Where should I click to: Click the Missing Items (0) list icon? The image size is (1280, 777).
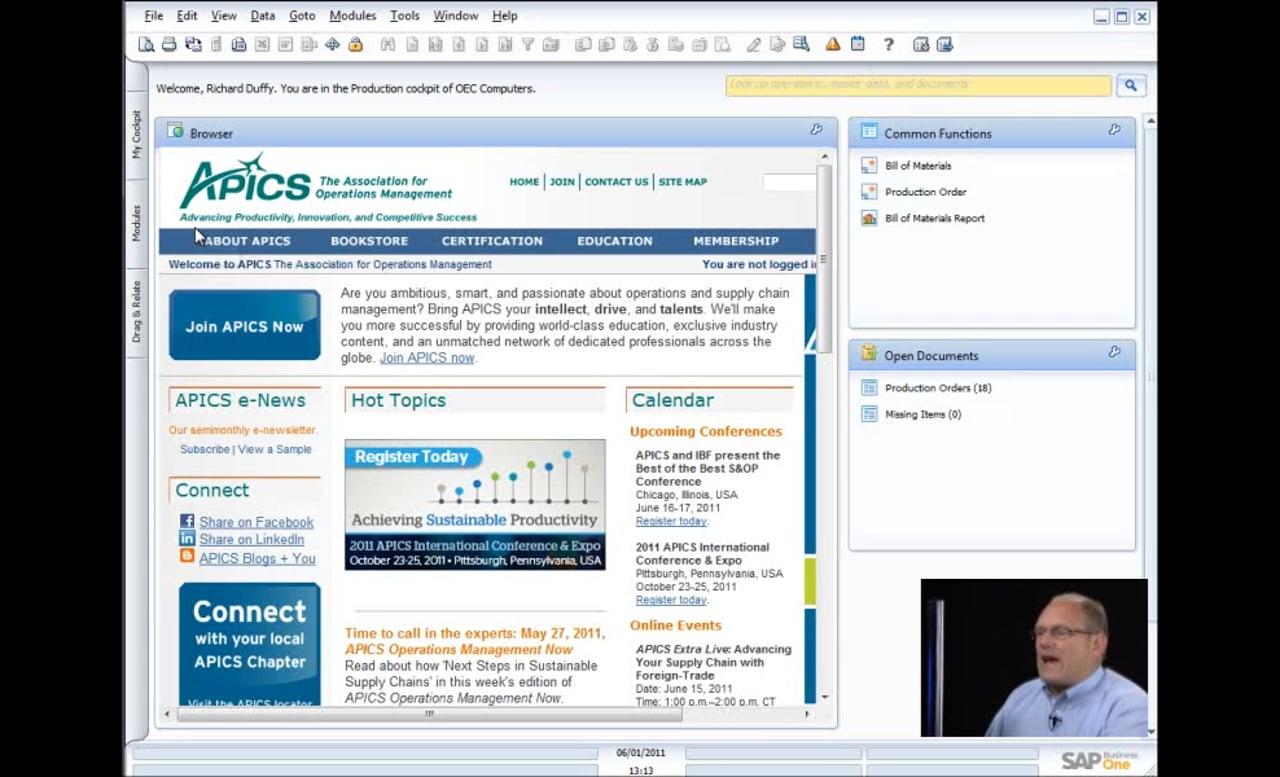pyautogui.click(x=869, y=413)
